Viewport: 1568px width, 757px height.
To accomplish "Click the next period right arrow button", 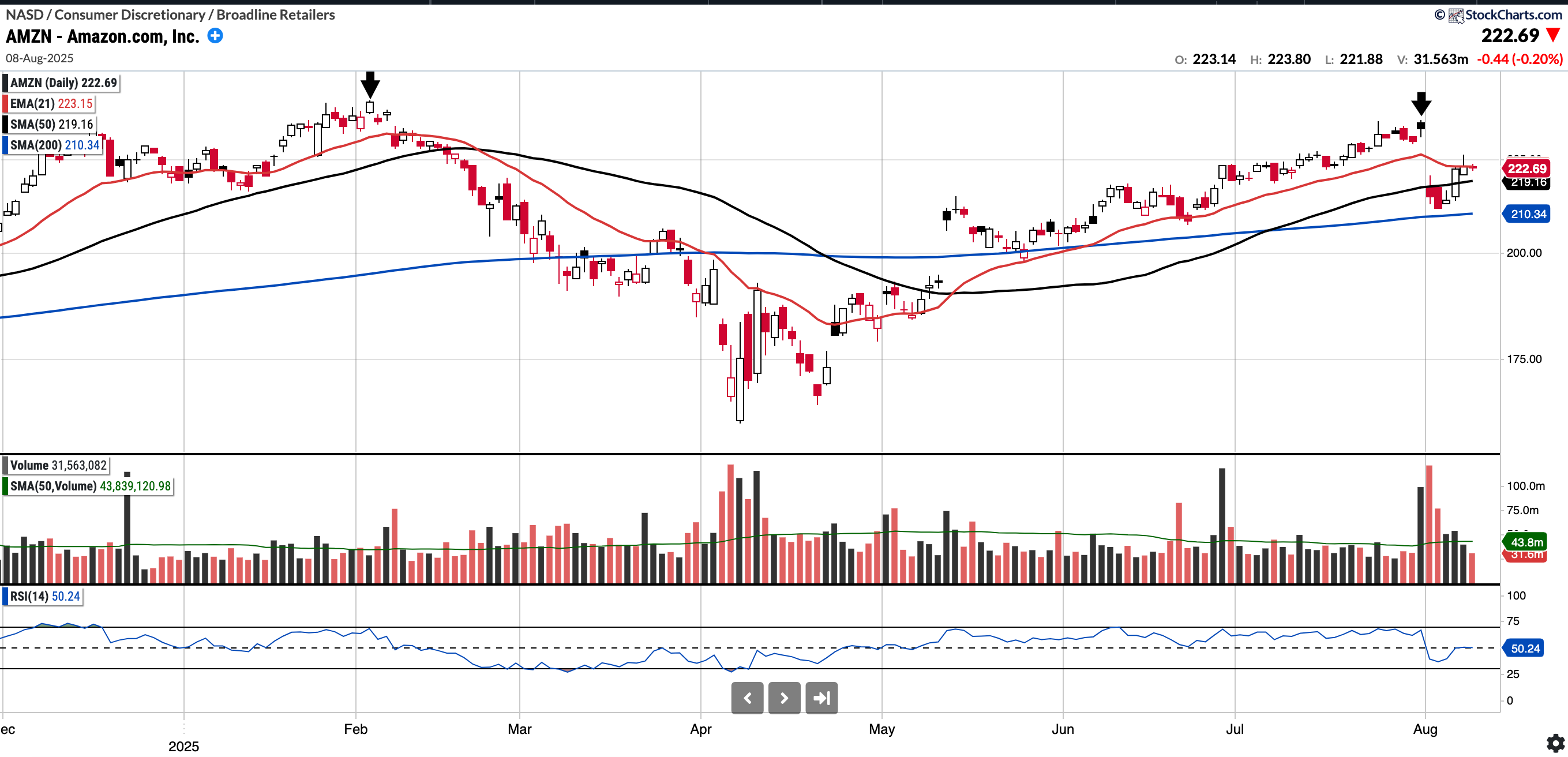I will [x=784, y=698].
